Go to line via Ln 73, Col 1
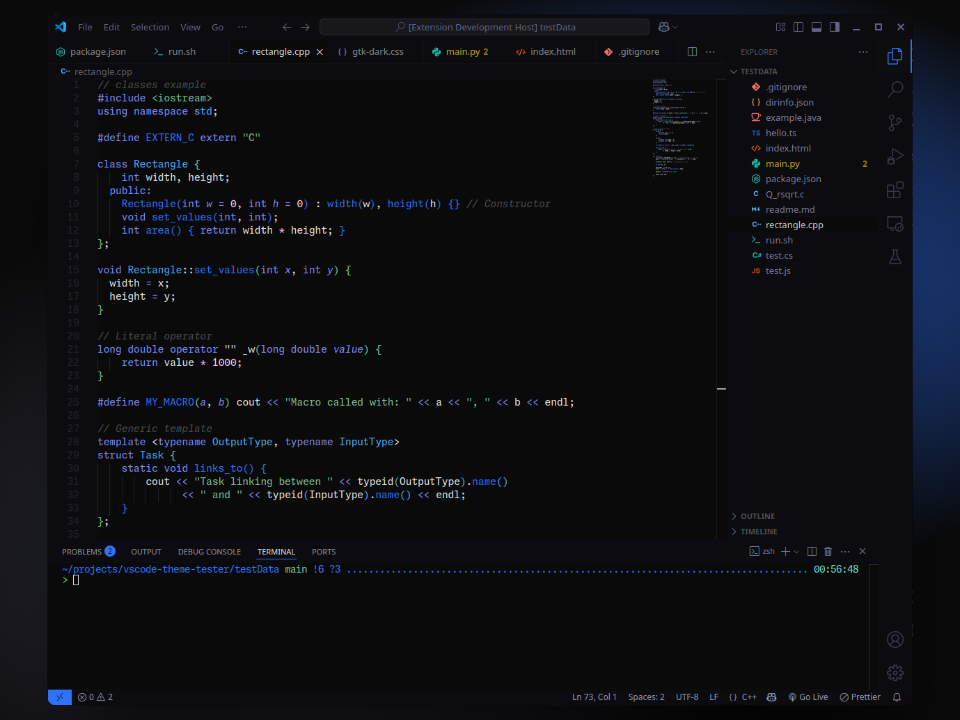Image resolution: width=960 pixels, height=720 pixels. [594, 697]
